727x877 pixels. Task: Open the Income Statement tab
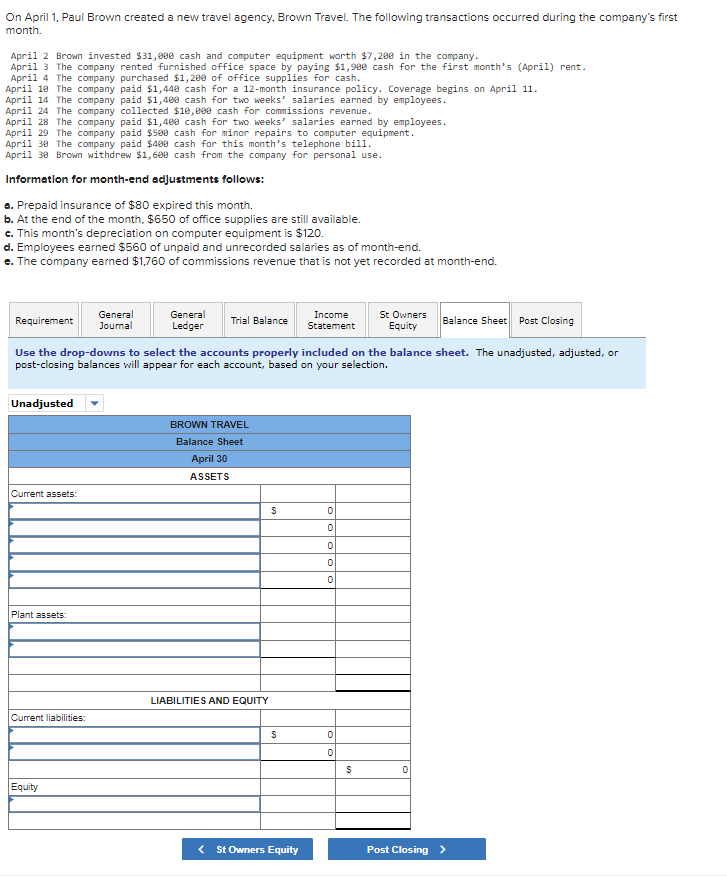[331, 320]
